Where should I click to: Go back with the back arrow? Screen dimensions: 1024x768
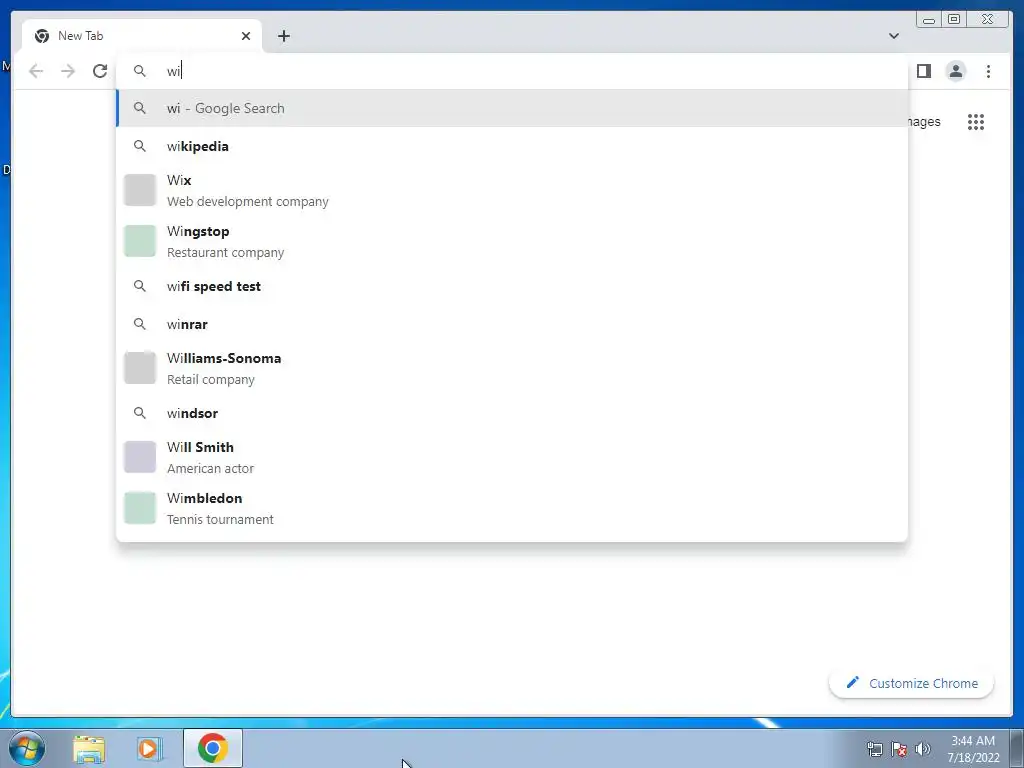[x=36, y=71]
